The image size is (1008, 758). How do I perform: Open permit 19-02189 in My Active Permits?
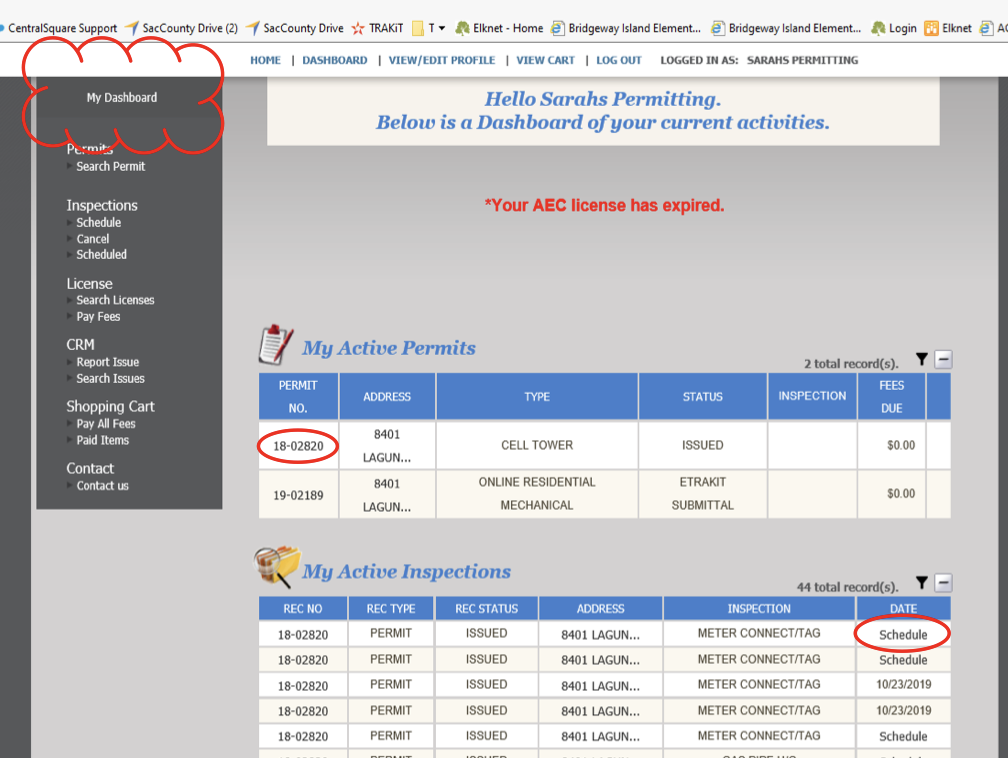298,496
